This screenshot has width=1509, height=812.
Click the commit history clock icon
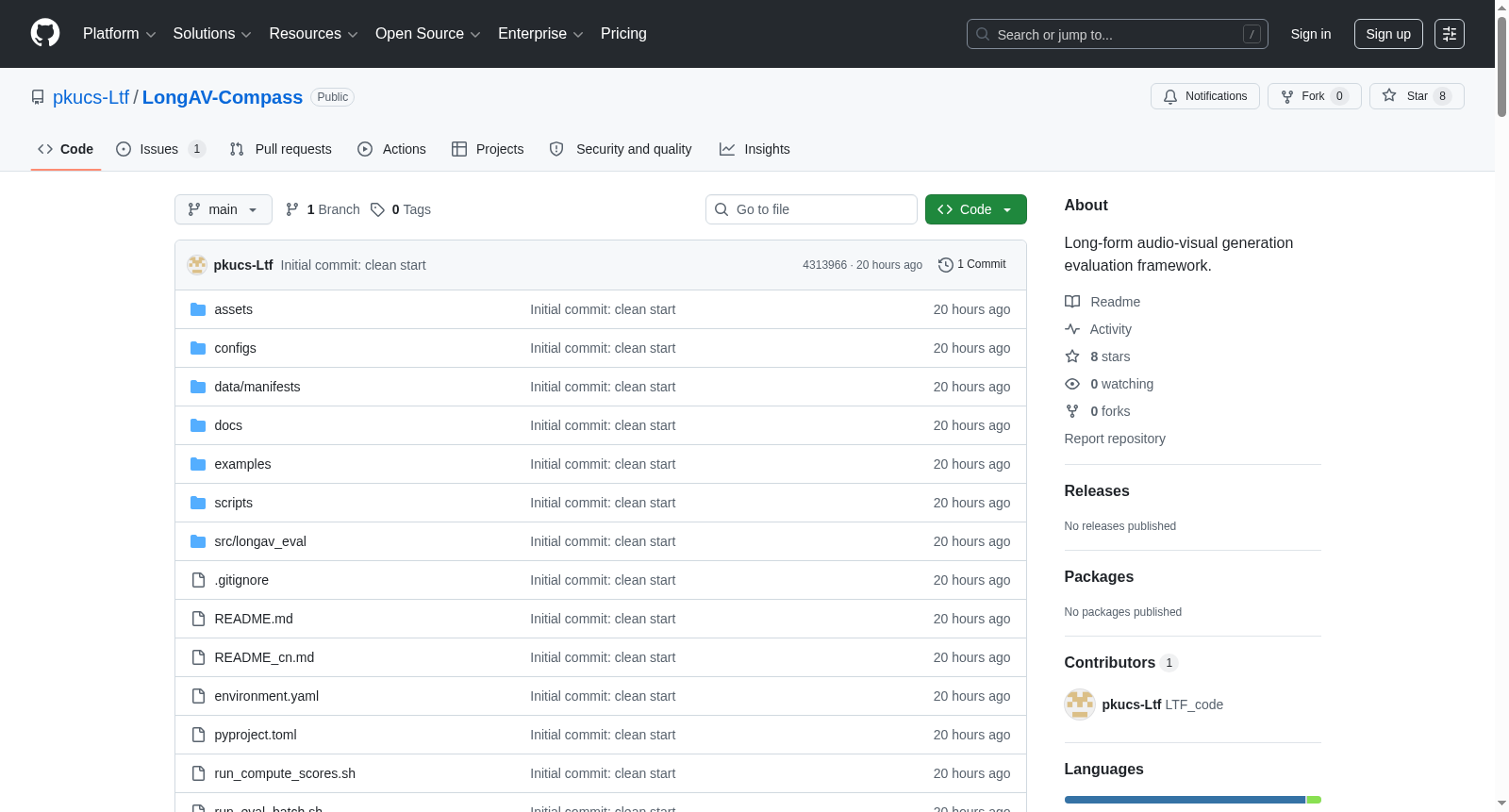click(x=946, y=265)
